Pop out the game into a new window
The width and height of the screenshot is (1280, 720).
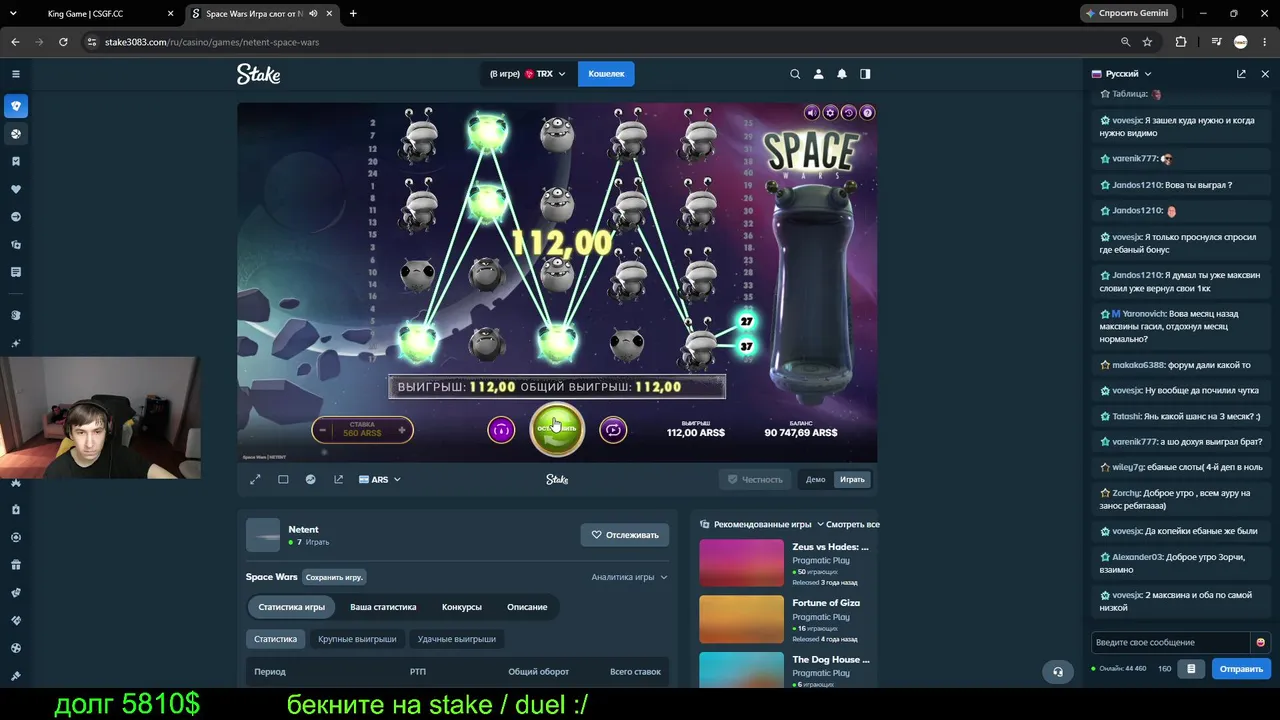(x=338, y=480)
